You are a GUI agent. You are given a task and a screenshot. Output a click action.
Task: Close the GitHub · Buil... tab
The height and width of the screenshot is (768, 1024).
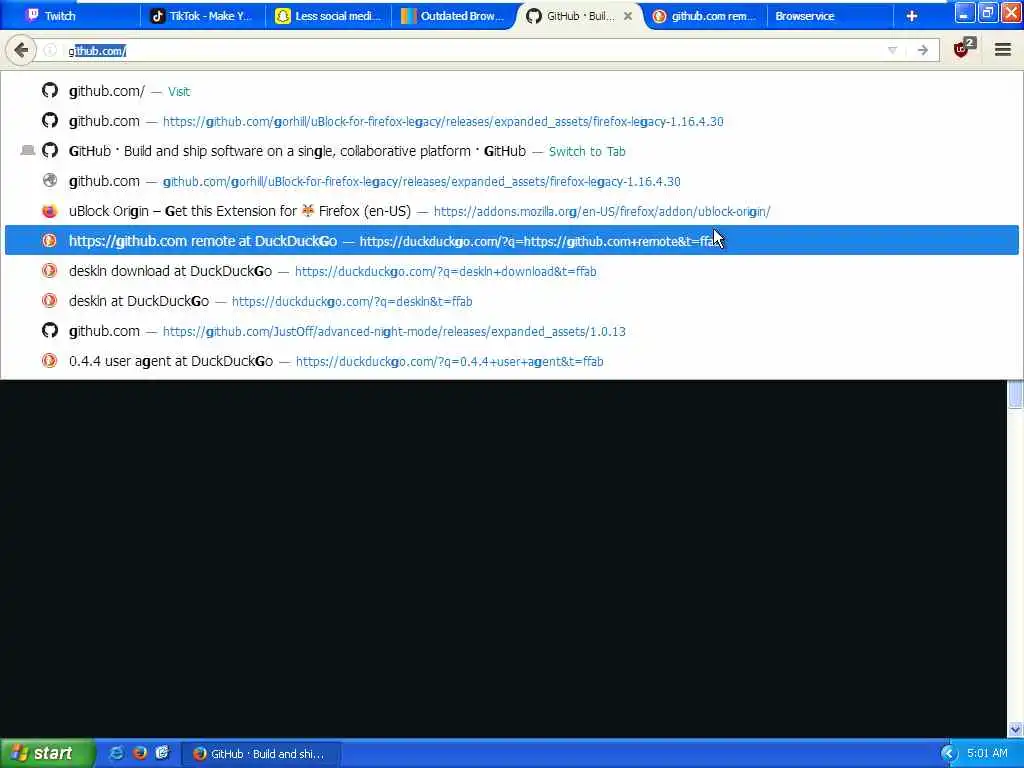point(628,16)
